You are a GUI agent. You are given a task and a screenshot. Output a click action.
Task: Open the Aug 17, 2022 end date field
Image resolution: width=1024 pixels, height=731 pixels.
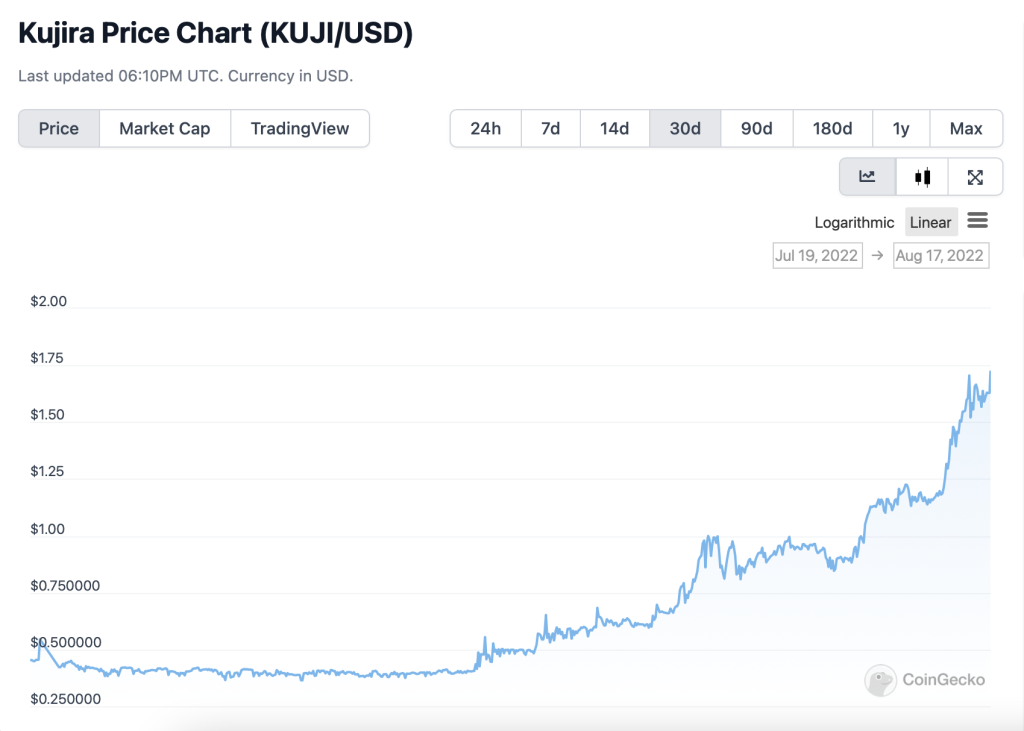(x=940, y=255)
